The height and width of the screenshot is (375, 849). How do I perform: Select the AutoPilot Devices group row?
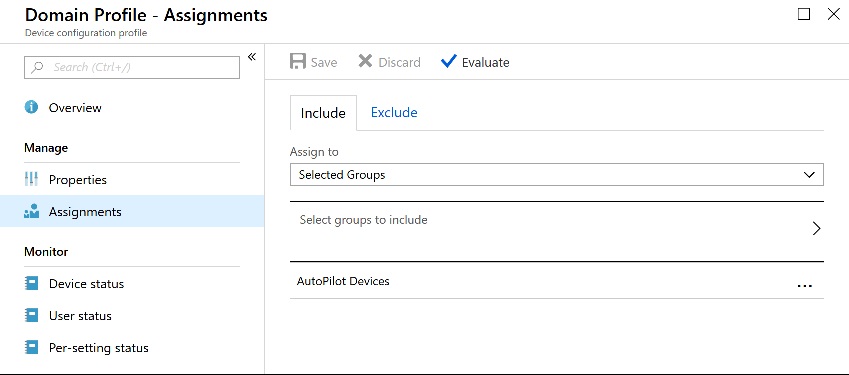pyautogui.click(x=557, y=281)
